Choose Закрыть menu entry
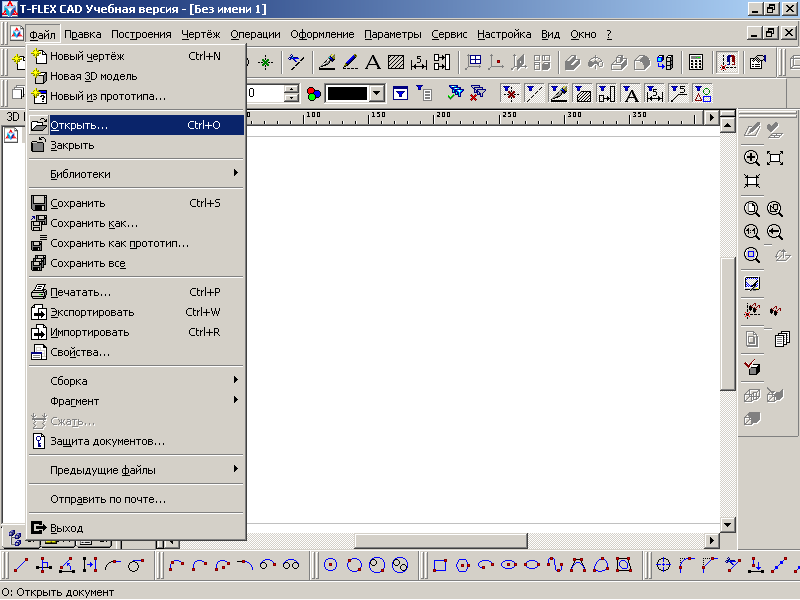 [x=136, y=145]
